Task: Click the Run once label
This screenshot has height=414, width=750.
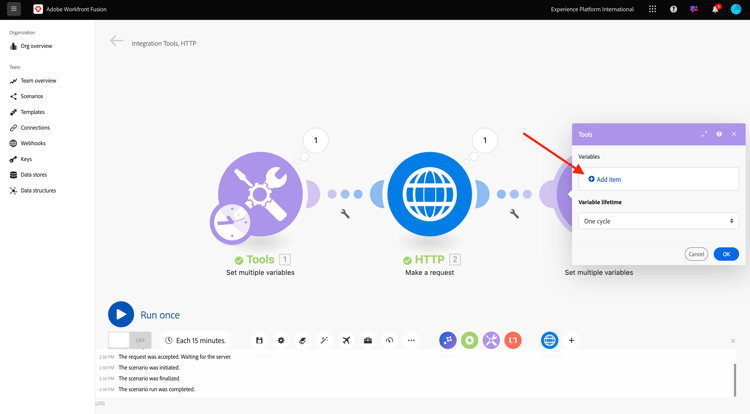Action: point(160,315)
